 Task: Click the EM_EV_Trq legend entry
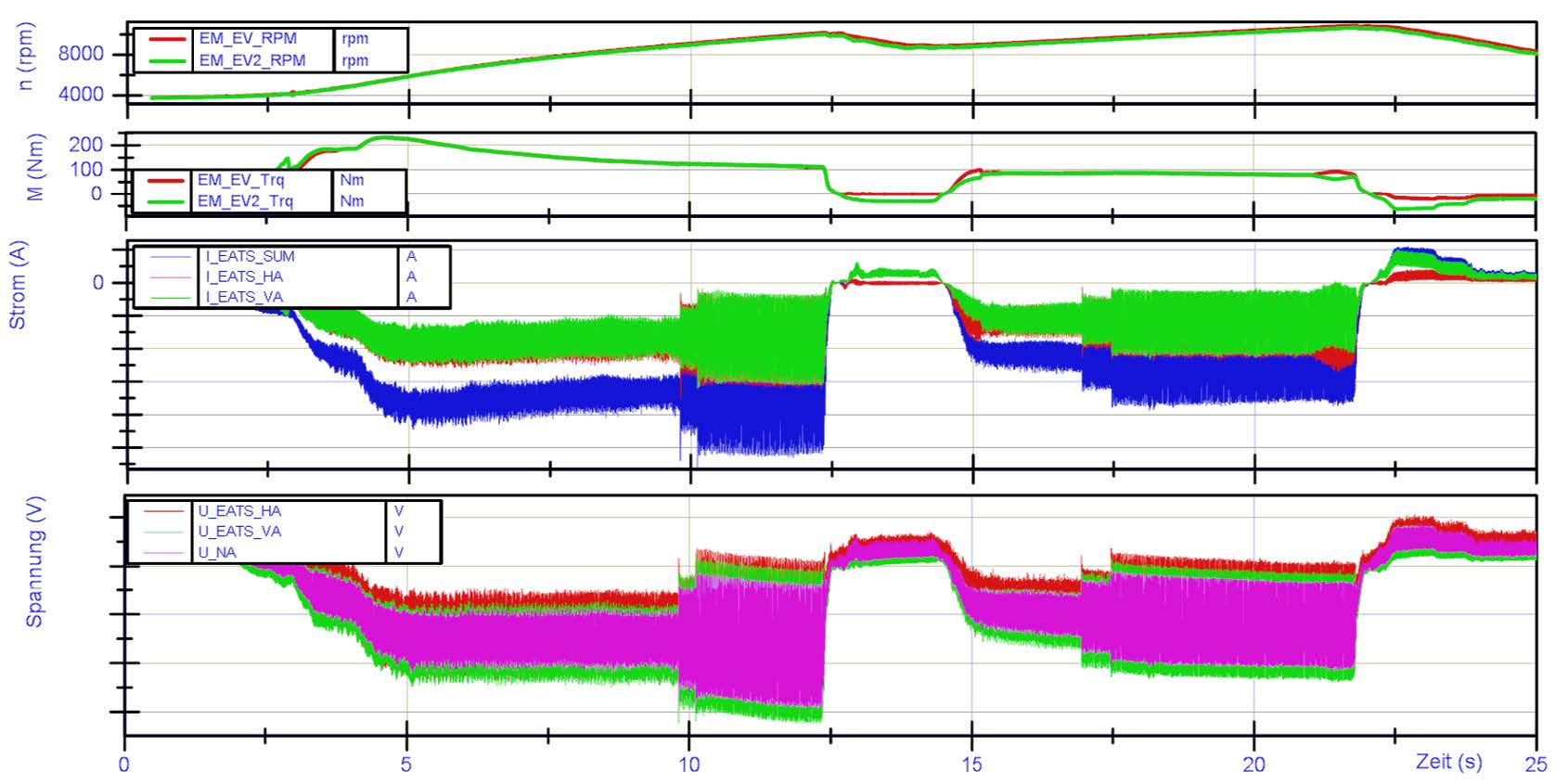240,180
